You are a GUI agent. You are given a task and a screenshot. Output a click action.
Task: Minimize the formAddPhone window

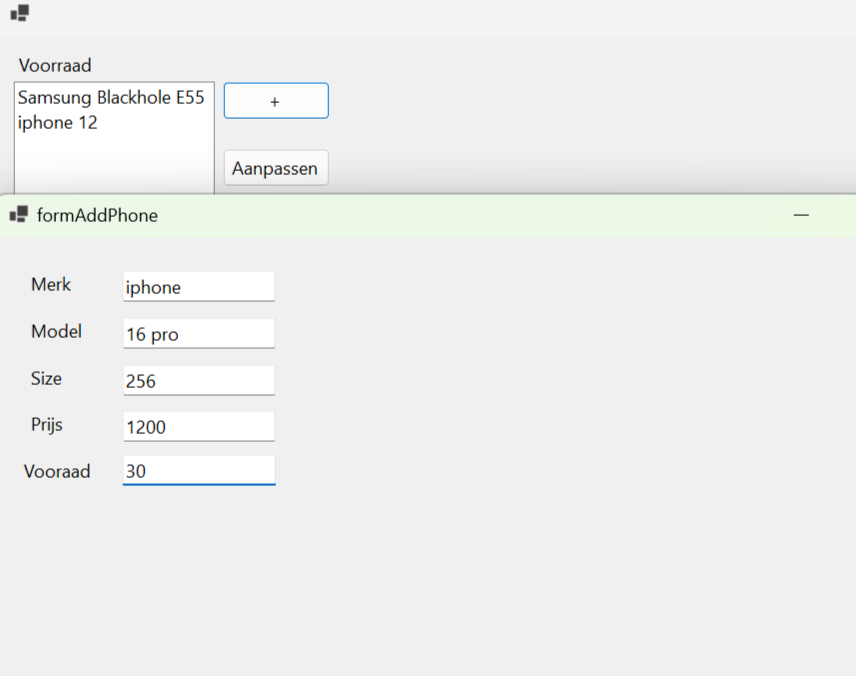coord(801,215)
